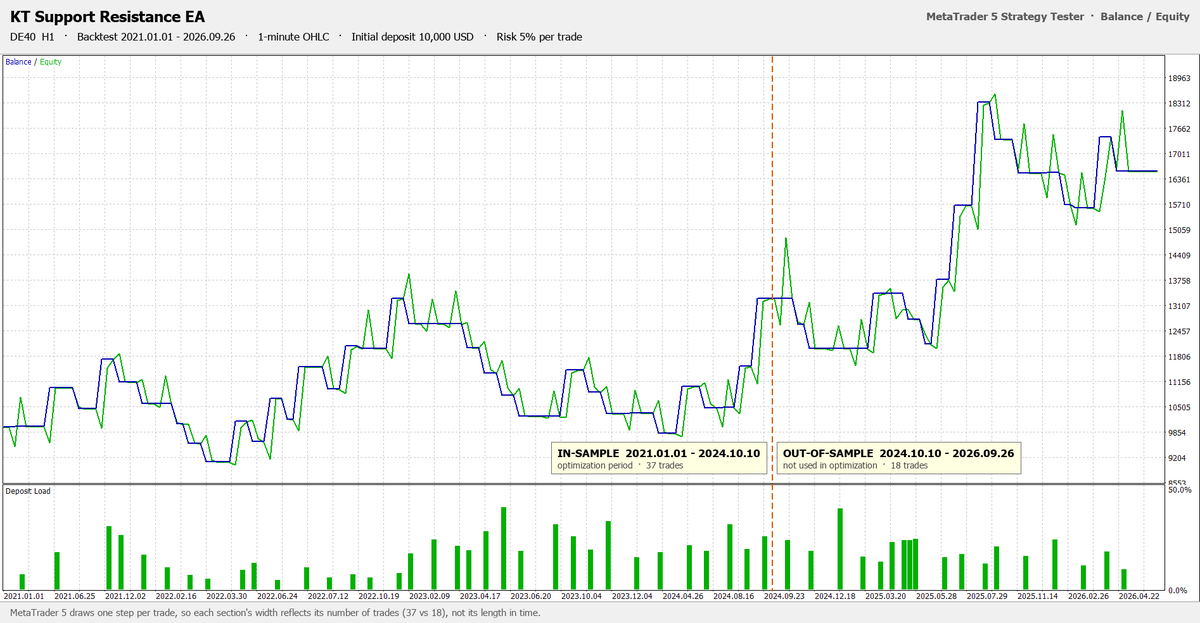Click the x-axis date label 2022.06.24
Screen dimensions: 1200x623
(x=277, y=596)
